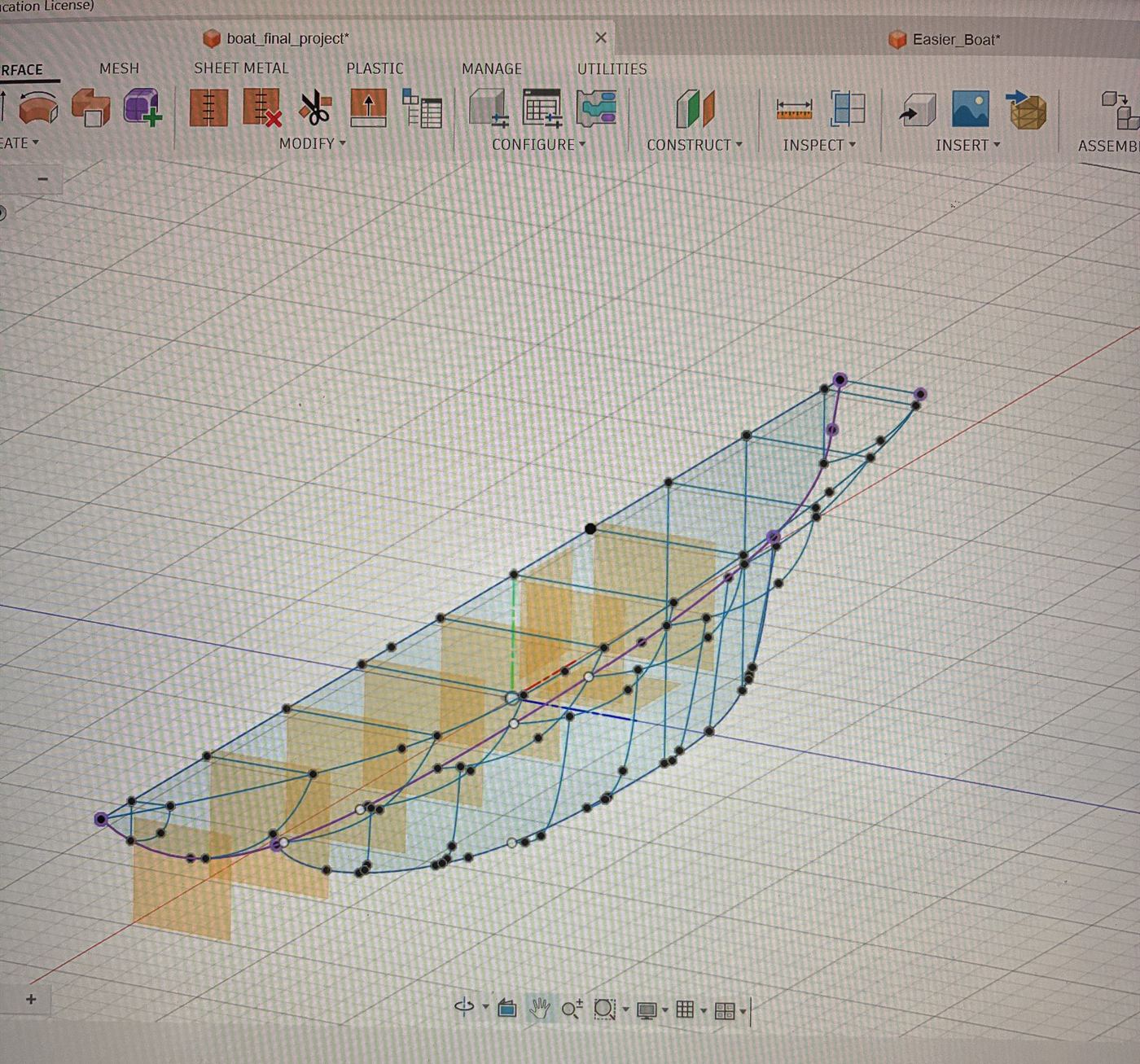The image size is (1140, 1064).
Task: Open the Change Parameters table icon
Action: click(x=422, y=108)
